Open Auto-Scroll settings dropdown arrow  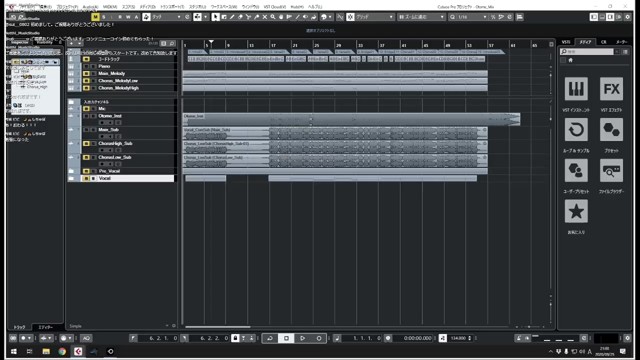tap(205, 17)
